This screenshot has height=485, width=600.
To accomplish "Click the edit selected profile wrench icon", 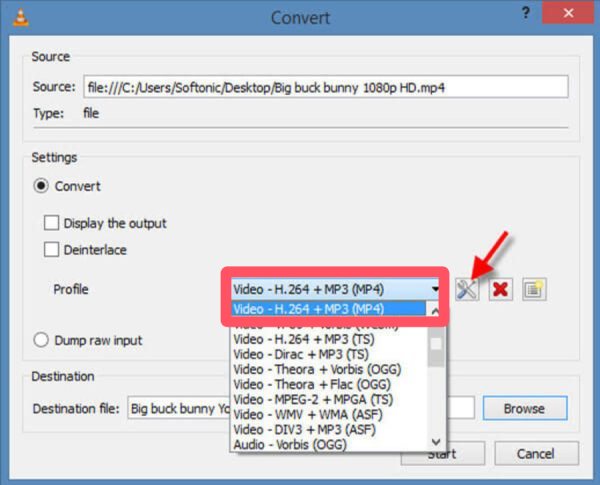I will click(467, 289).
